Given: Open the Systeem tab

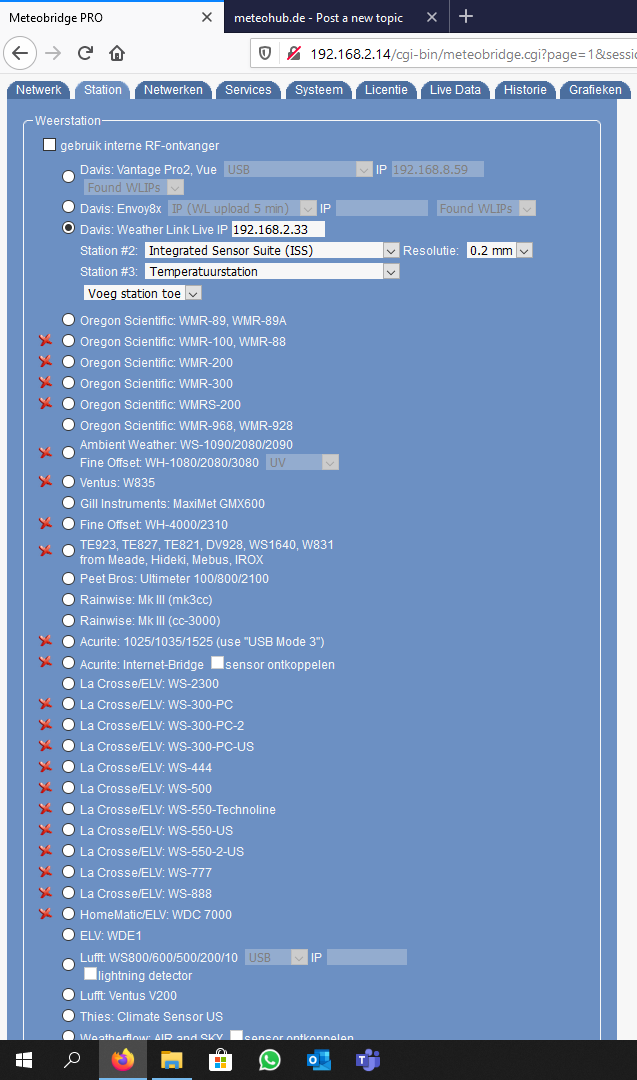Looking at the screenshot, I should pyautogui.click(x=319, y=90).
